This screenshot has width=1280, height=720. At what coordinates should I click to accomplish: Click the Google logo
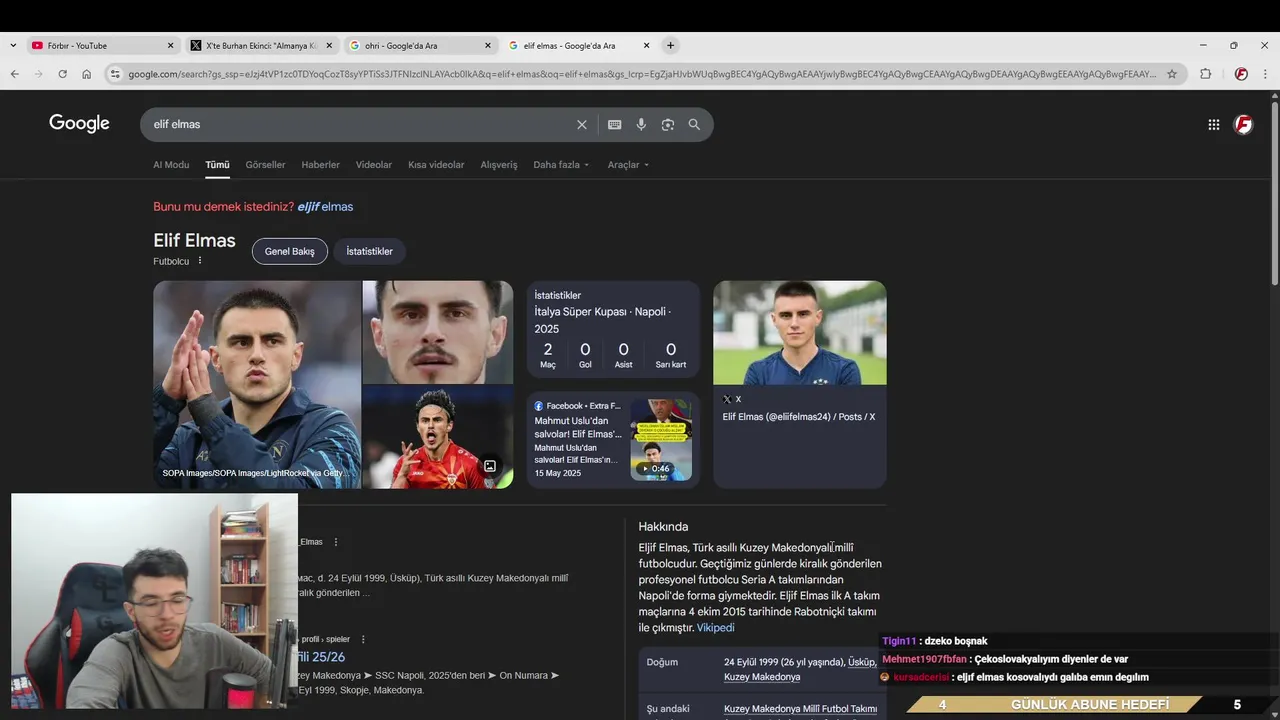79,123
